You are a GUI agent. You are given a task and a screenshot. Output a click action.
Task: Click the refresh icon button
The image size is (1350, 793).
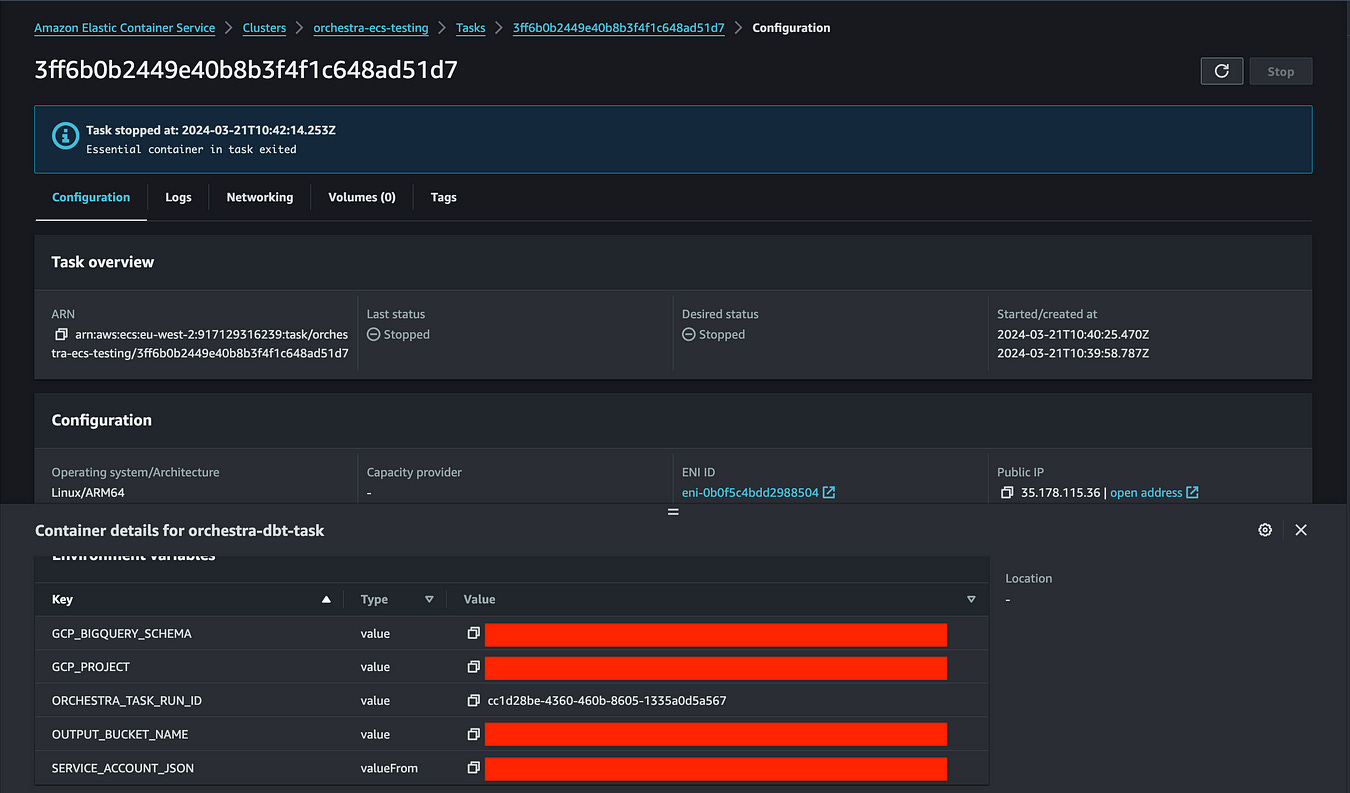coord(1221,71)
